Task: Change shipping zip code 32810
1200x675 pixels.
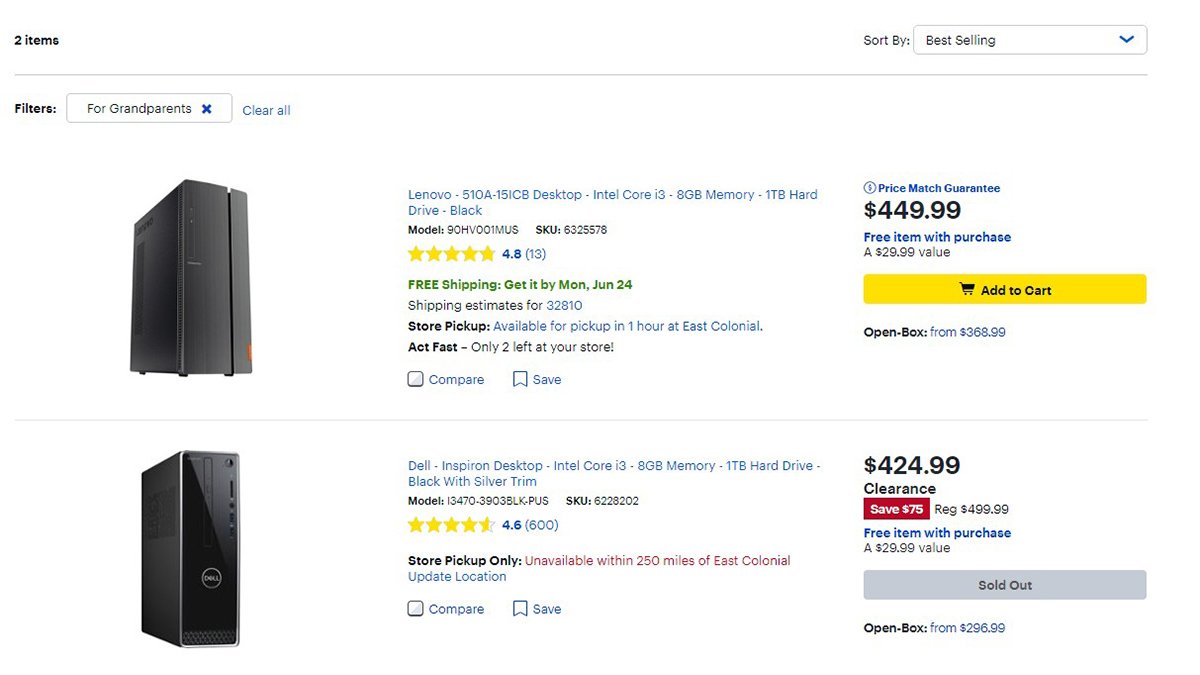Action: pos(564,305)
